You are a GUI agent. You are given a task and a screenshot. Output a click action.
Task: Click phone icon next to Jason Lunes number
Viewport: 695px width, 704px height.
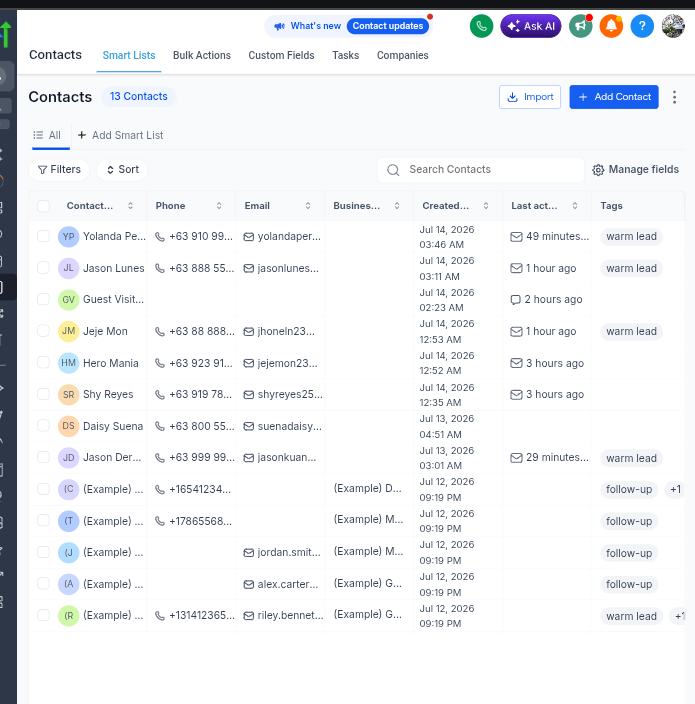point(160,268)
